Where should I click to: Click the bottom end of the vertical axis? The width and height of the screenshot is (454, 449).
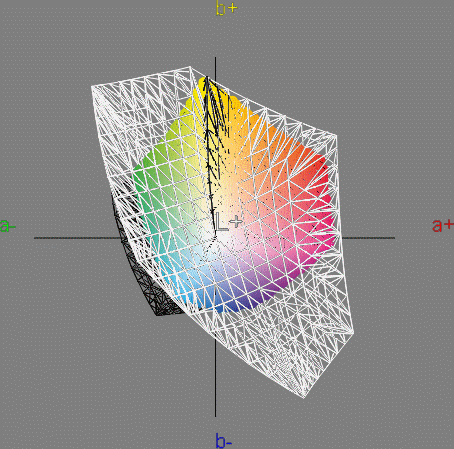[x=215, y=416]
